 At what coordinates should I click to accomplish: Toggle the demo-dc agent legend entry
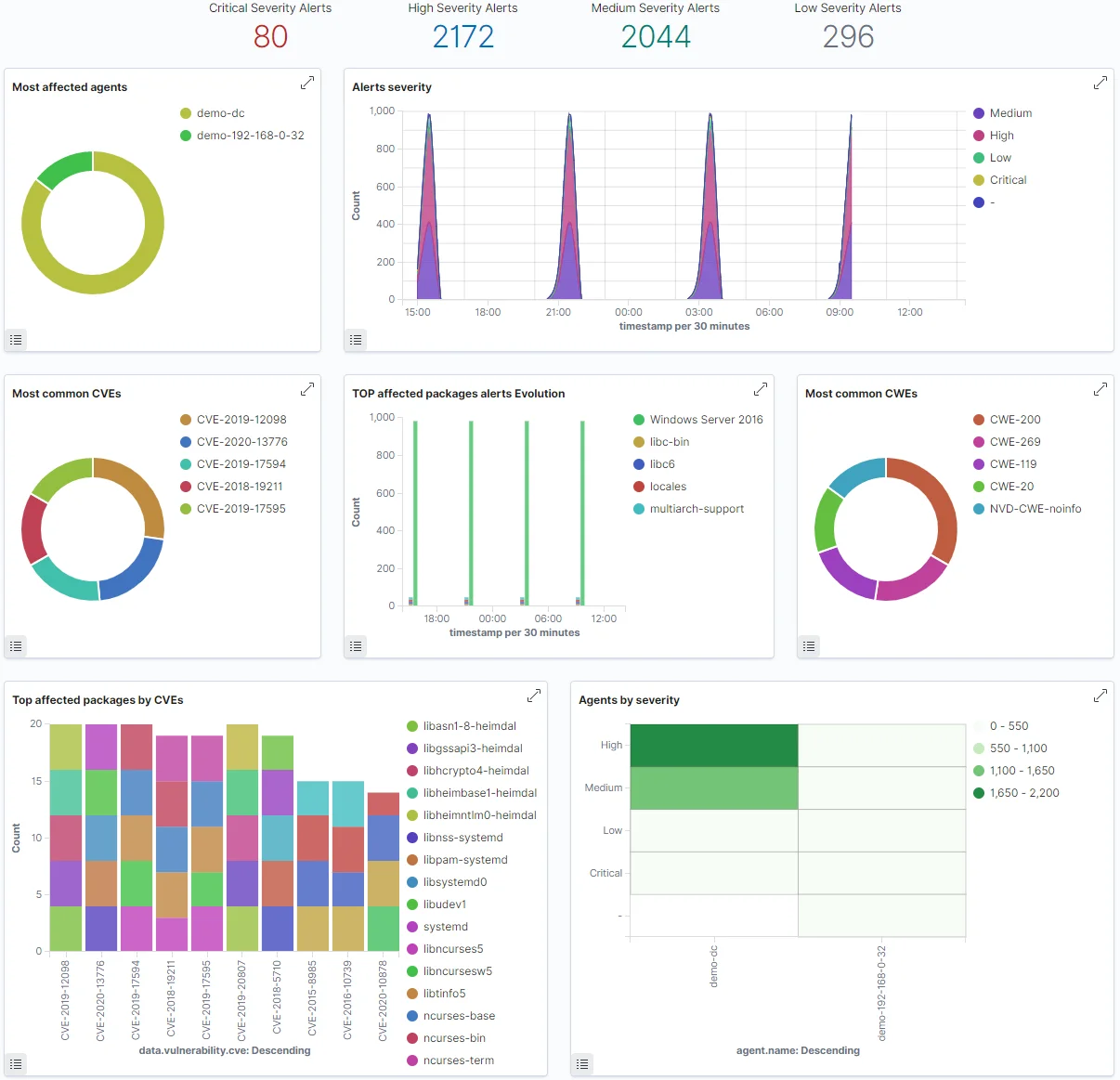coord(220,113)
